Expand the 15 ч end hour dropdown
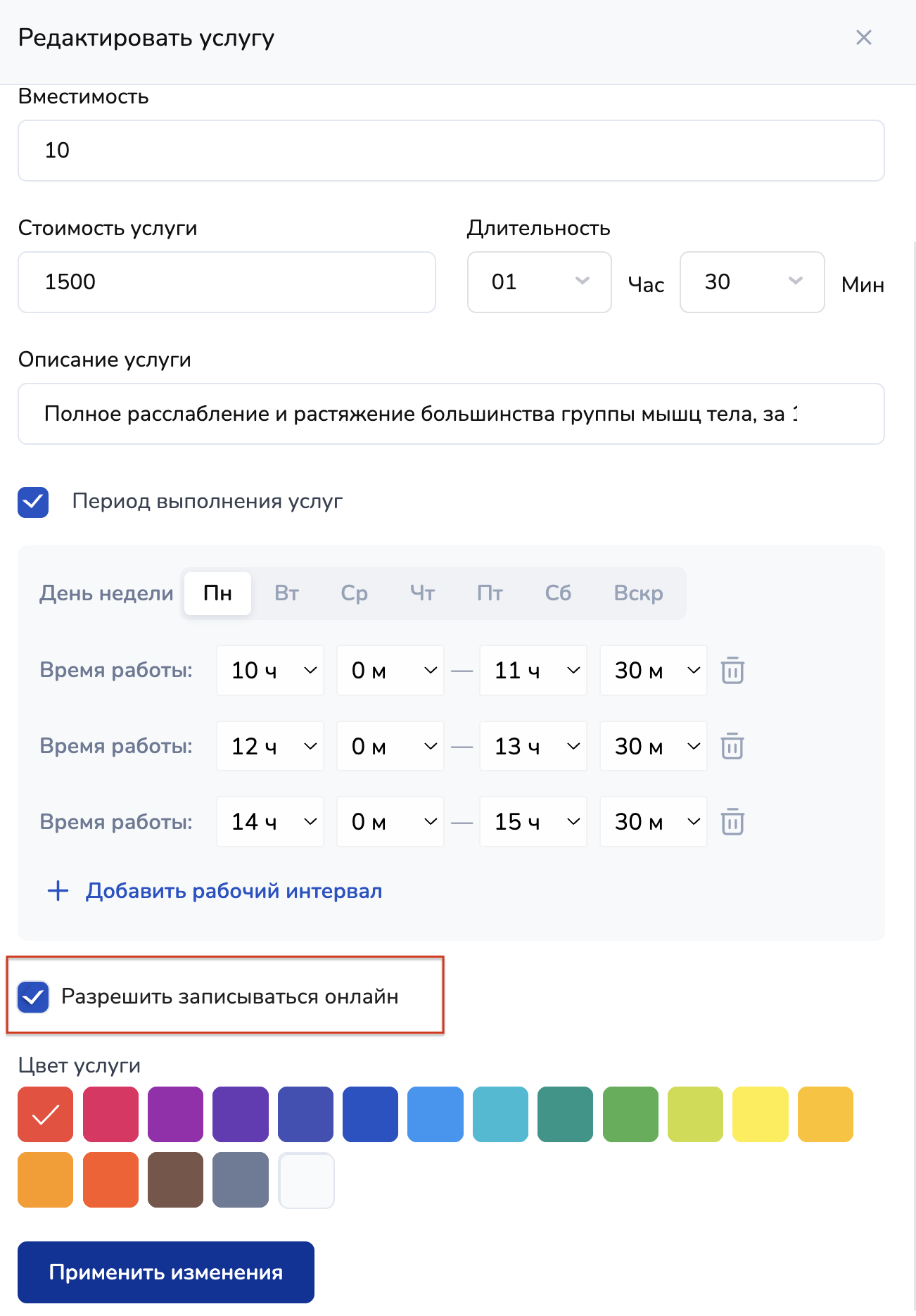916x1316 pixels. tap(533, 821)
